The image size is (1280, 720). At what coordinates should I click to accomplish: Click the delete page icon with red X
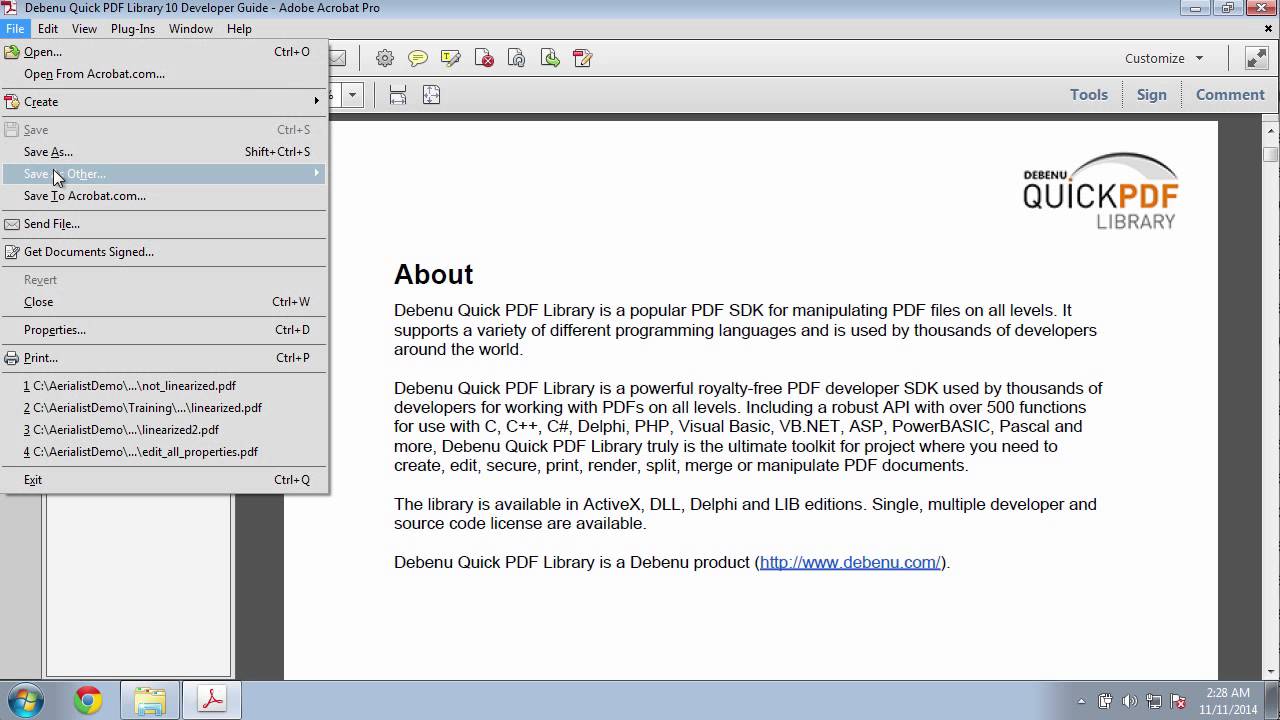(x=484, y=58)
